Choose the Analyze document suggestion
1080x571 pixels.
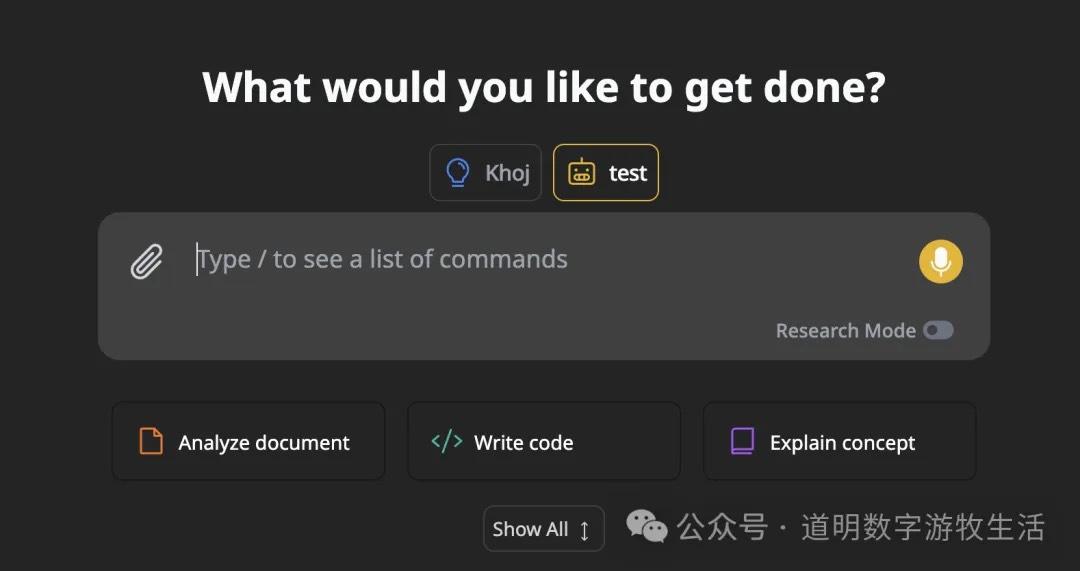[x=248, y=442]
